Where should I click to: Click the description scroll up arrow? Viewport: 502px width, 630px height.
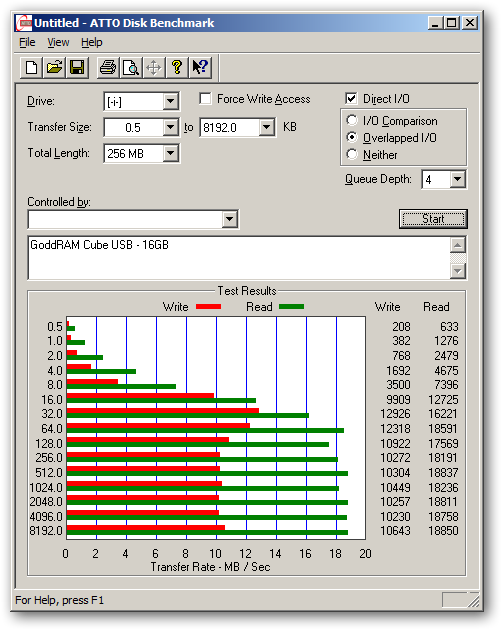pyautogui.click(x=458, y=245)
